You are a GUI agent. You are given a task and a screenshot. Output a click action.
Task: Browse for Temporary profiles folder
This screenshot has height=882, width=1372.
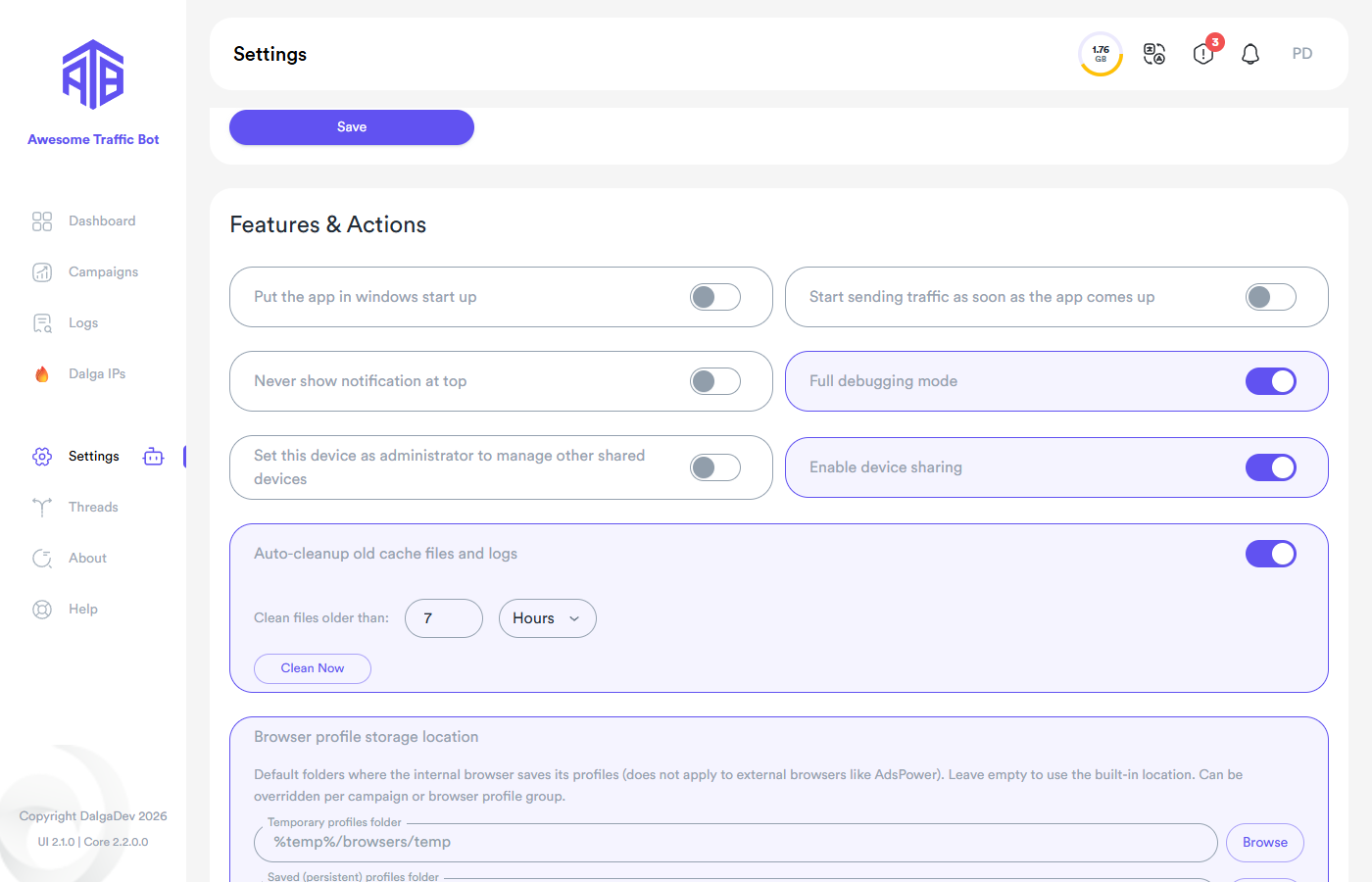tap(1265, 843)
